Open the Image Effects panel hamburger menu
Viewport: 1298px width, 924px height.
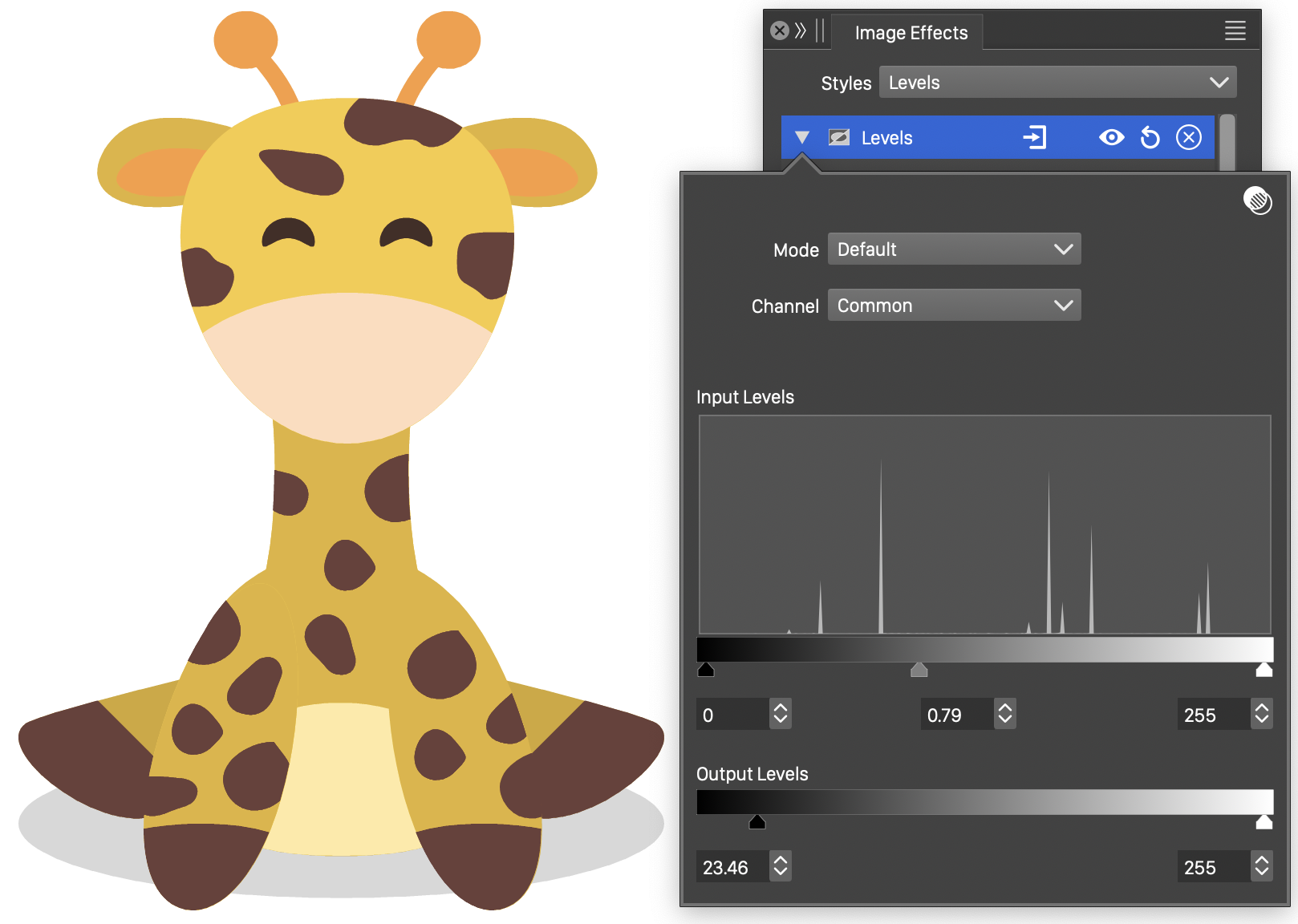coord(1235,31)
